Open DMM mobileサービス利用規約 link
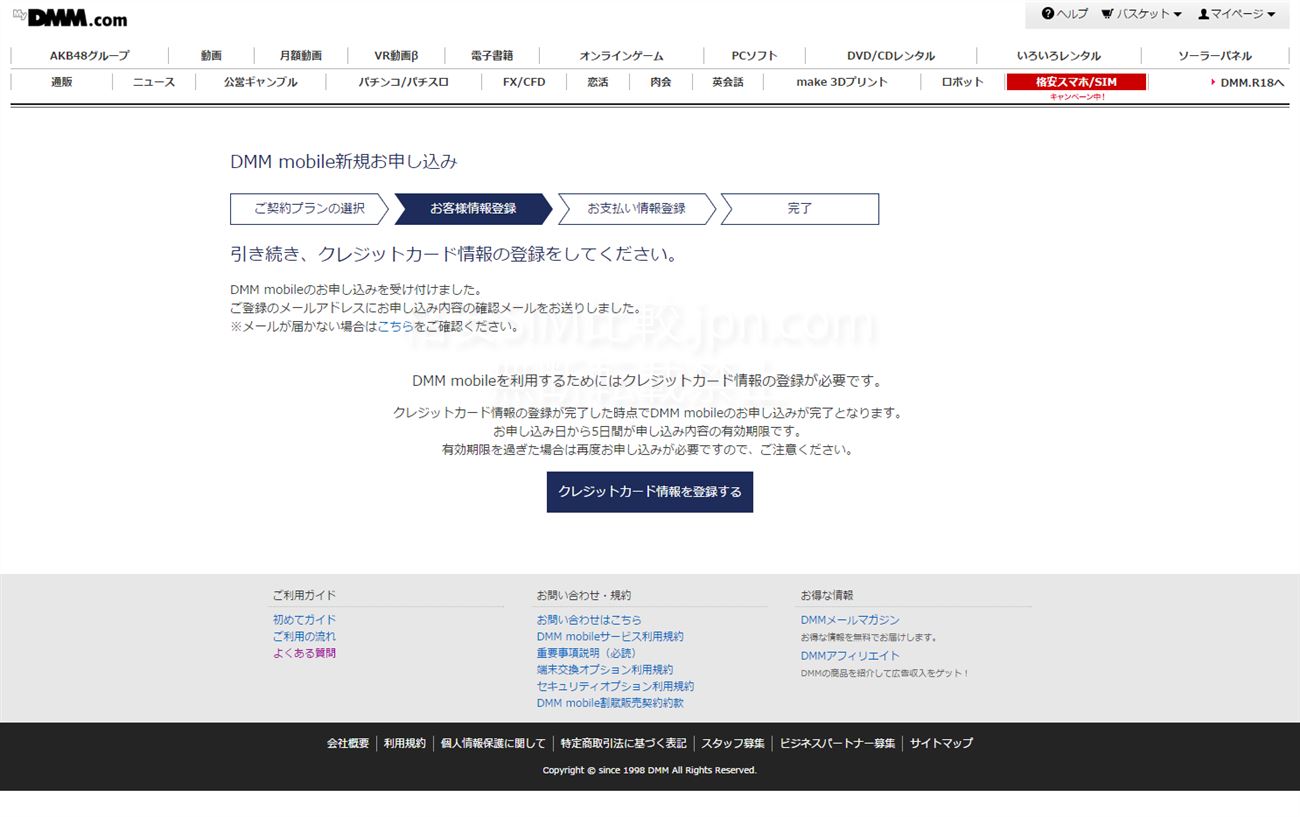The height and width of the screenshot is (817, 1300). point(610,637)
